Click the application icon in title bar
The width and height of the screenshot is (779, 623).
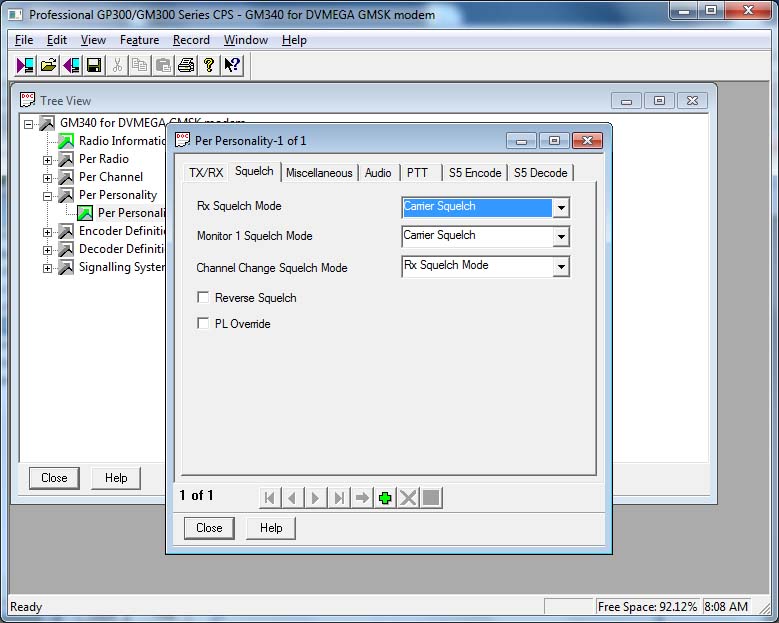coord(16,14)
